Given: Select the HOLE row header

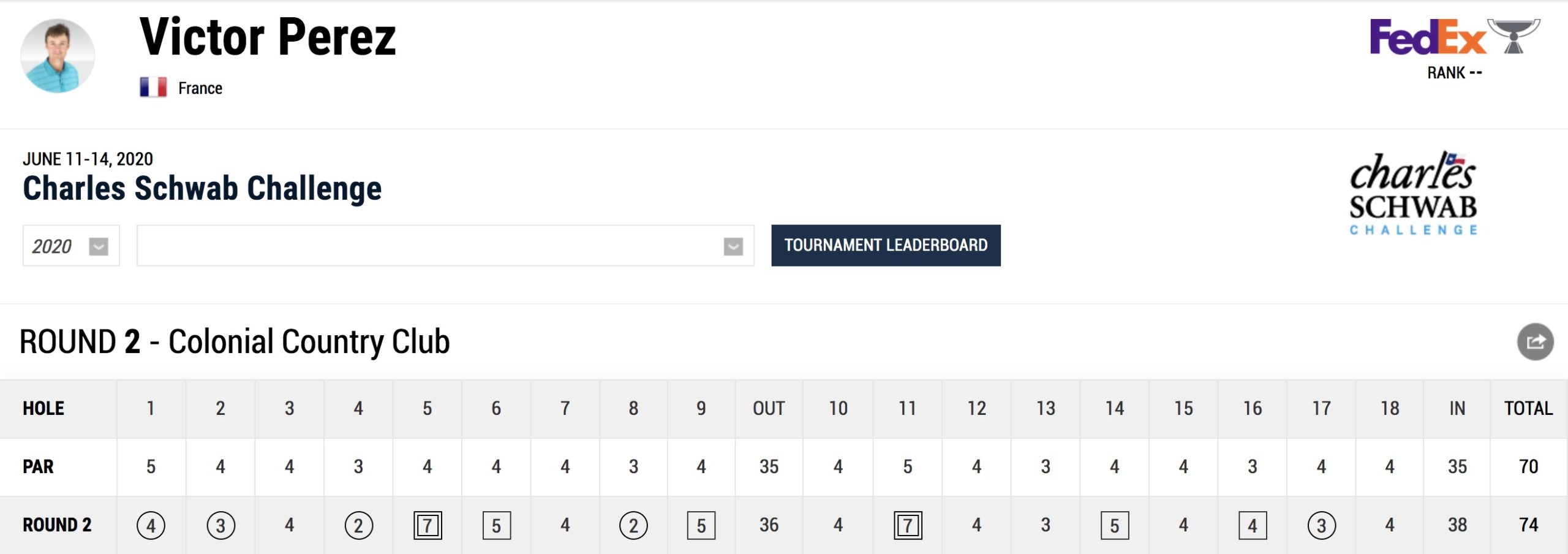Looking at the screenshot, I should pyautogui.click(x=43, y=408).
